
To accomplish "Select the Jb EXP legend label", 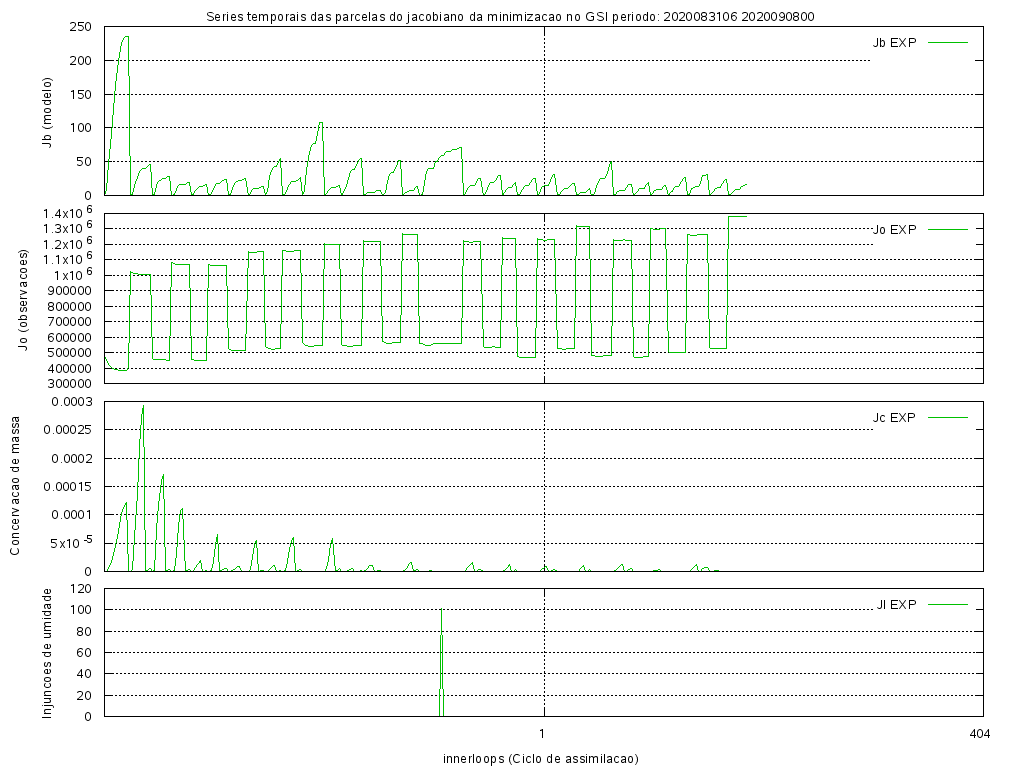I will [x=894, y=42].
